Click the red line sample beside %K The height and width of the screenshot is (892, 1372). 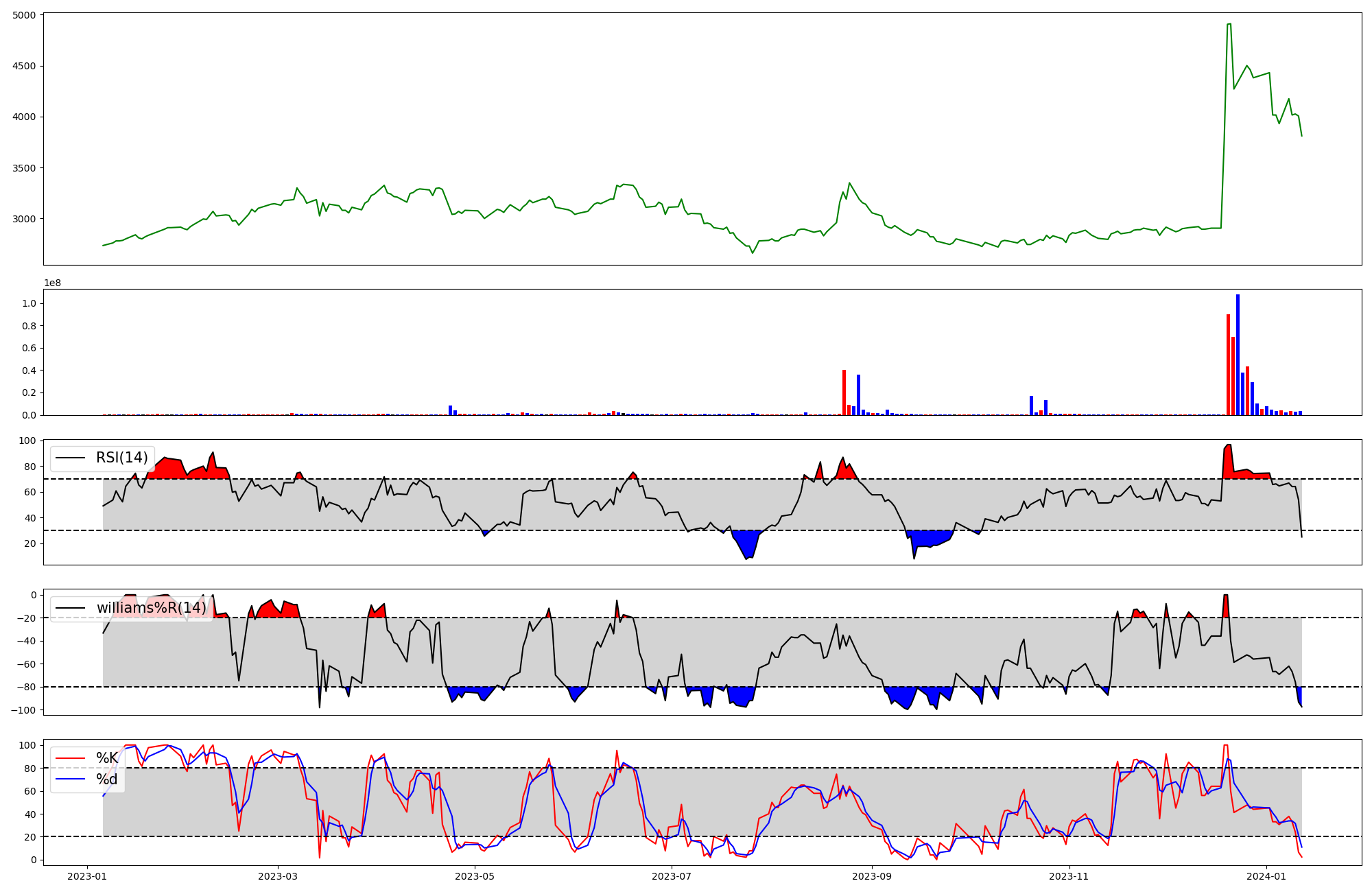click(70, 758)
